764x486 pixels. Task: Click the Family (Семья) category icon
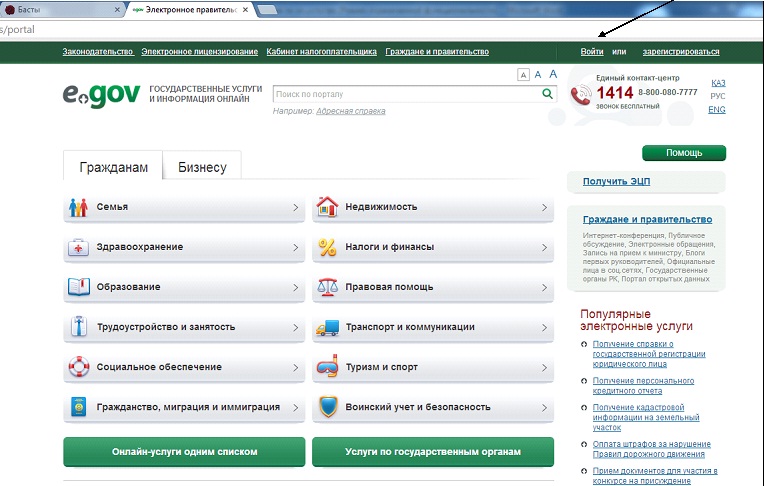pos(78,208)
